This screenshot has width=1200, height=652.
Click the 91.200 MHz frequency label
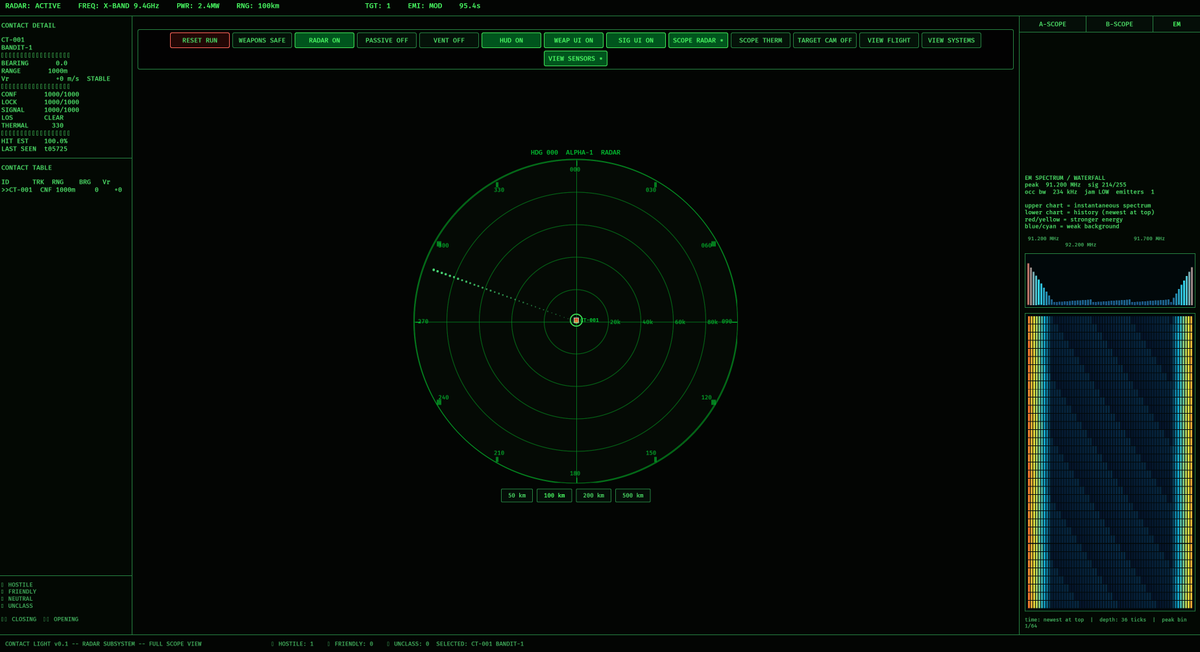(1044, 239)
